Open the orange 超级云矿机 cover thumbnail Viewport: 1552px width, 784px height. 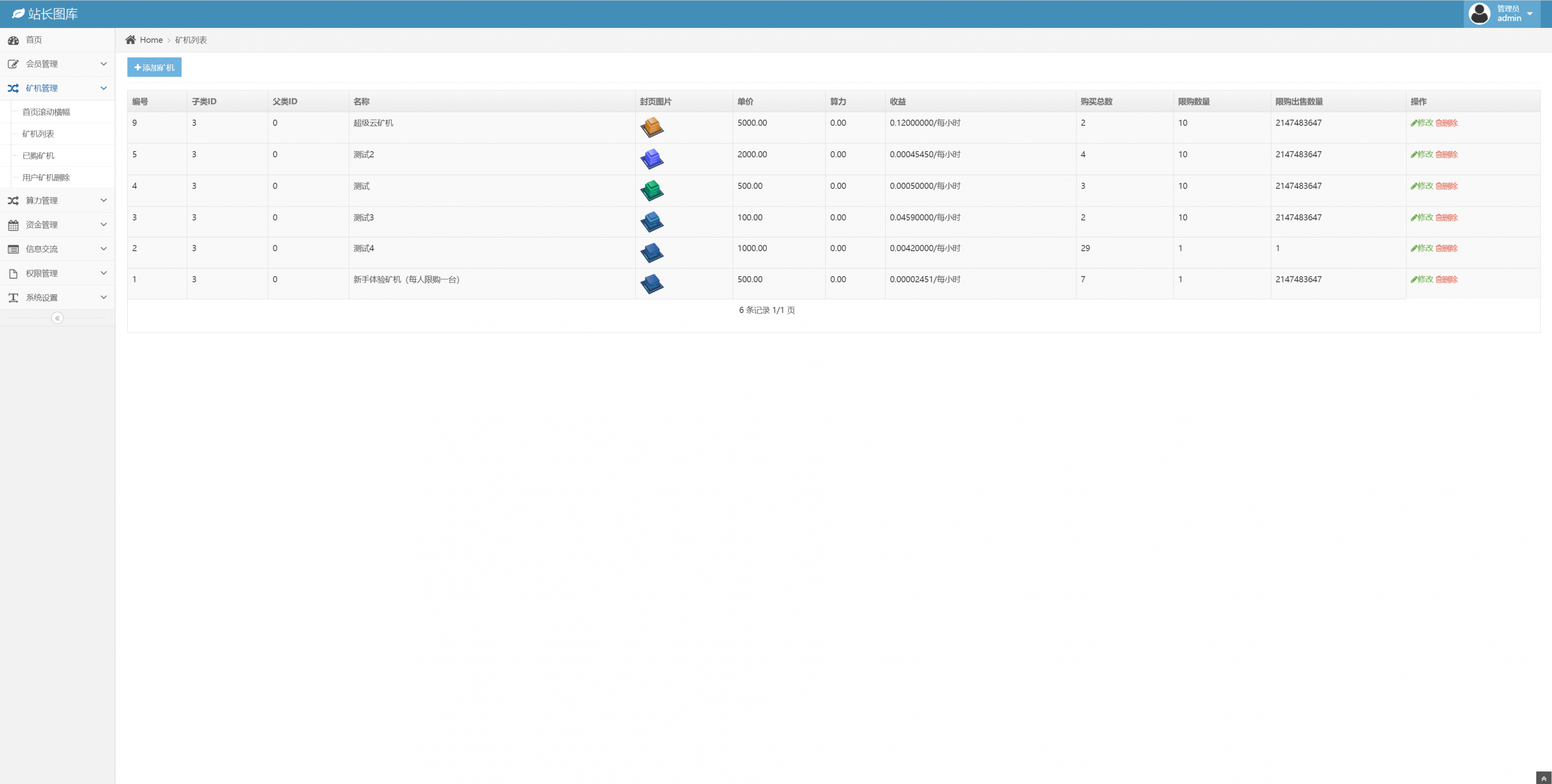[651, 127]
